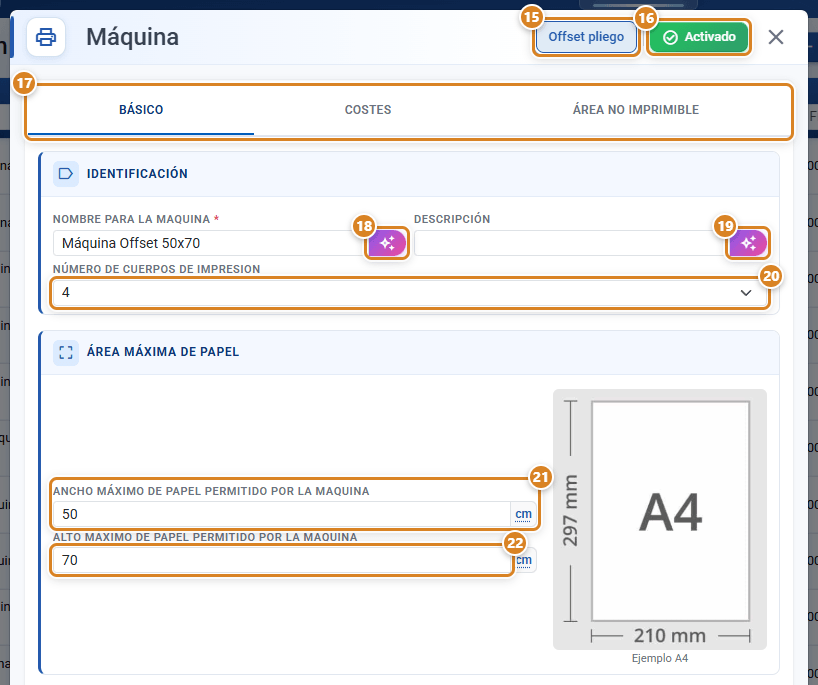Image resolution: width=818 pixels, height=685 pixels.
Task: Open the Costes tab
Action: point(368,110)
